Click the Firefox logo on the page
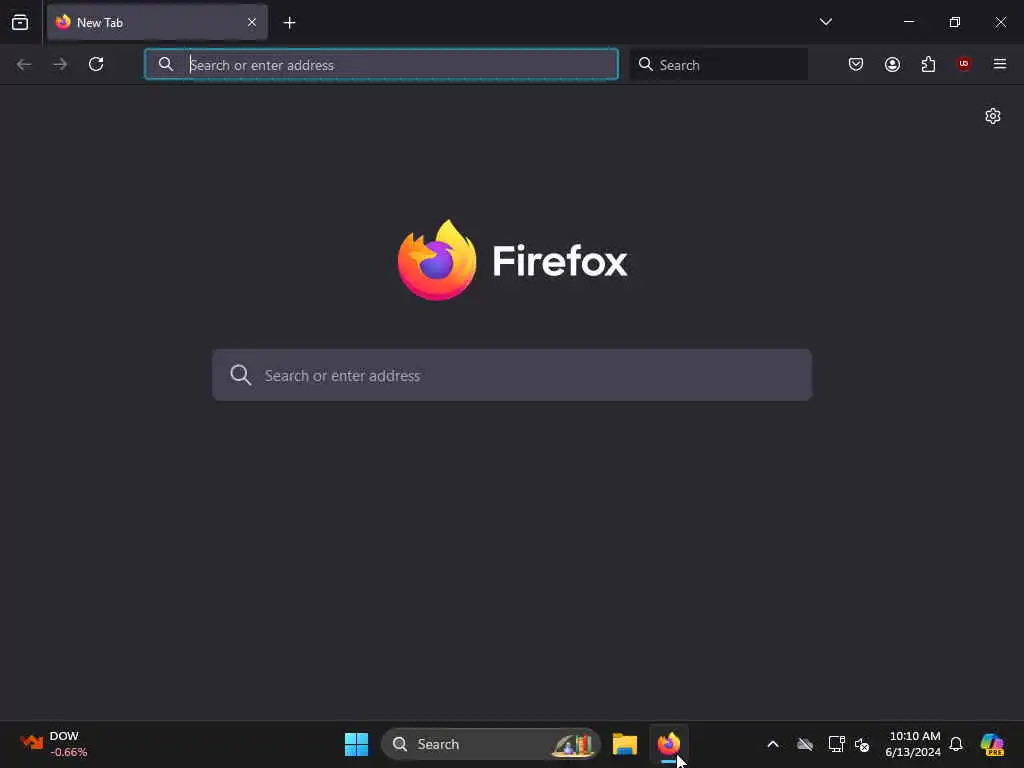The width and height of the screenshot is (1024, 768). pos(437,261)
